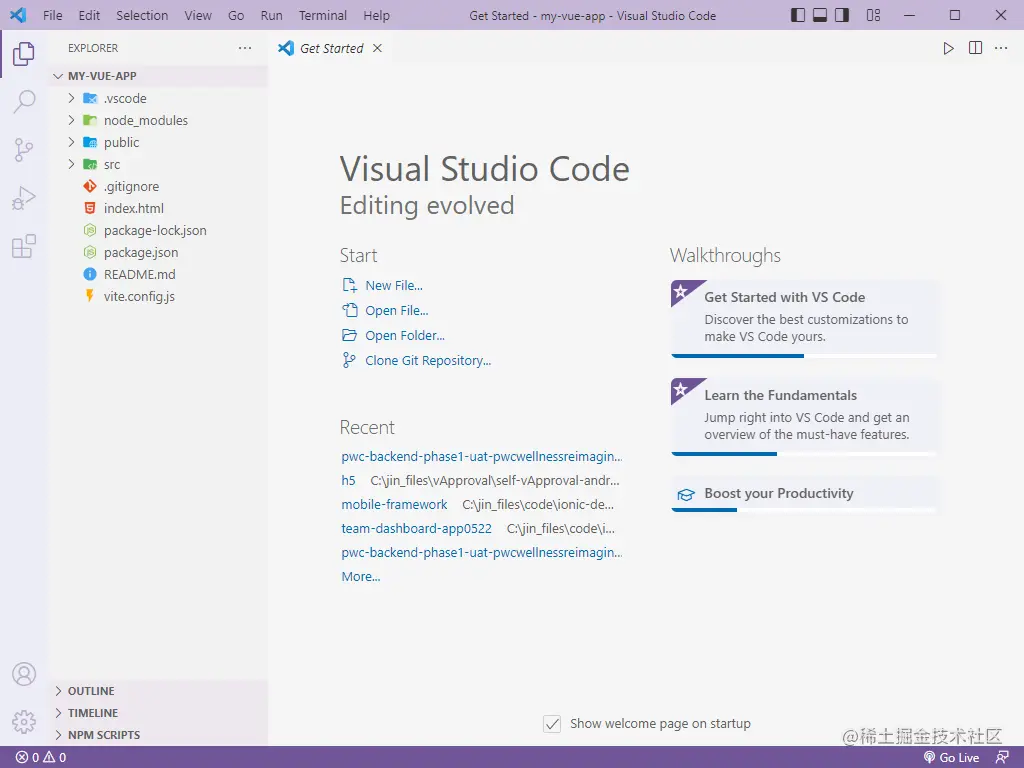
Task: Click the Explorer more actions ellipsis
Action: (245, 48)
